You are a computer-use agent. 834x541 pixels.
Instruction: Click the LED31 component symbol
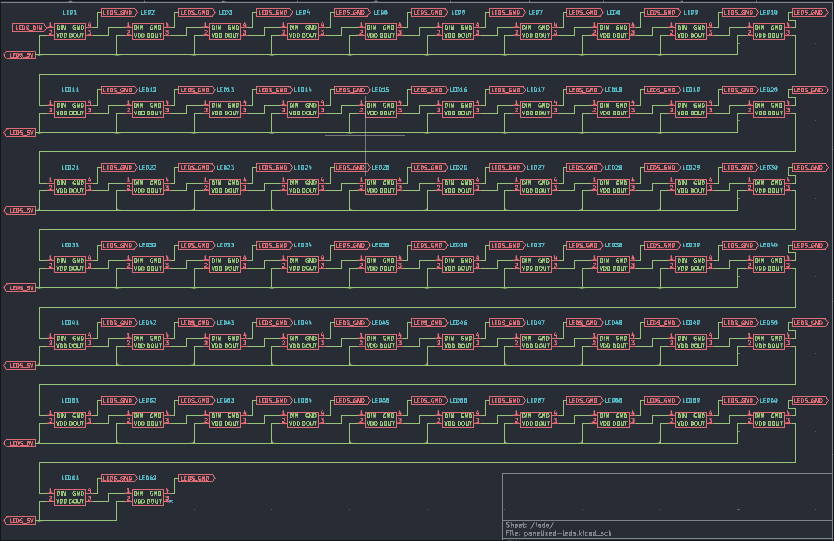pos(70,264)
